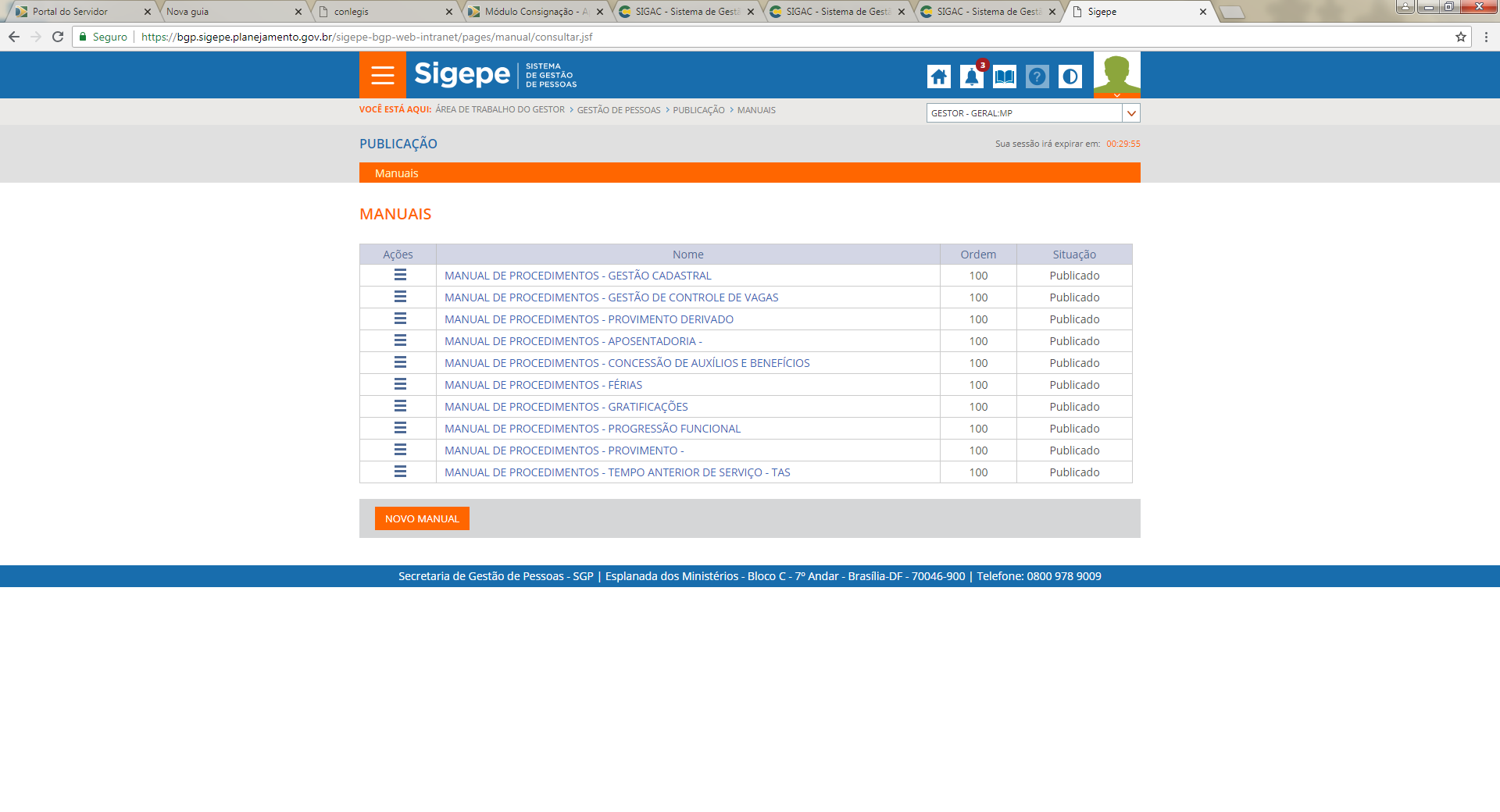View secure site info via Seguro padlock
Image resolution: width=1500 pixels, height=812 pixels.
(103, 37)
